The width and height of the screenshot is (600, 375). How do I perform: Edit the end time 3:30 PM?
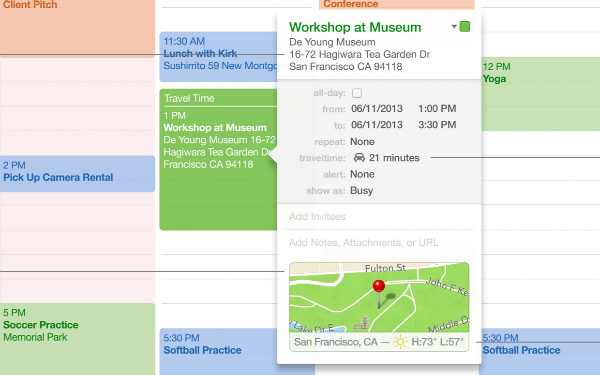[437, 125]
